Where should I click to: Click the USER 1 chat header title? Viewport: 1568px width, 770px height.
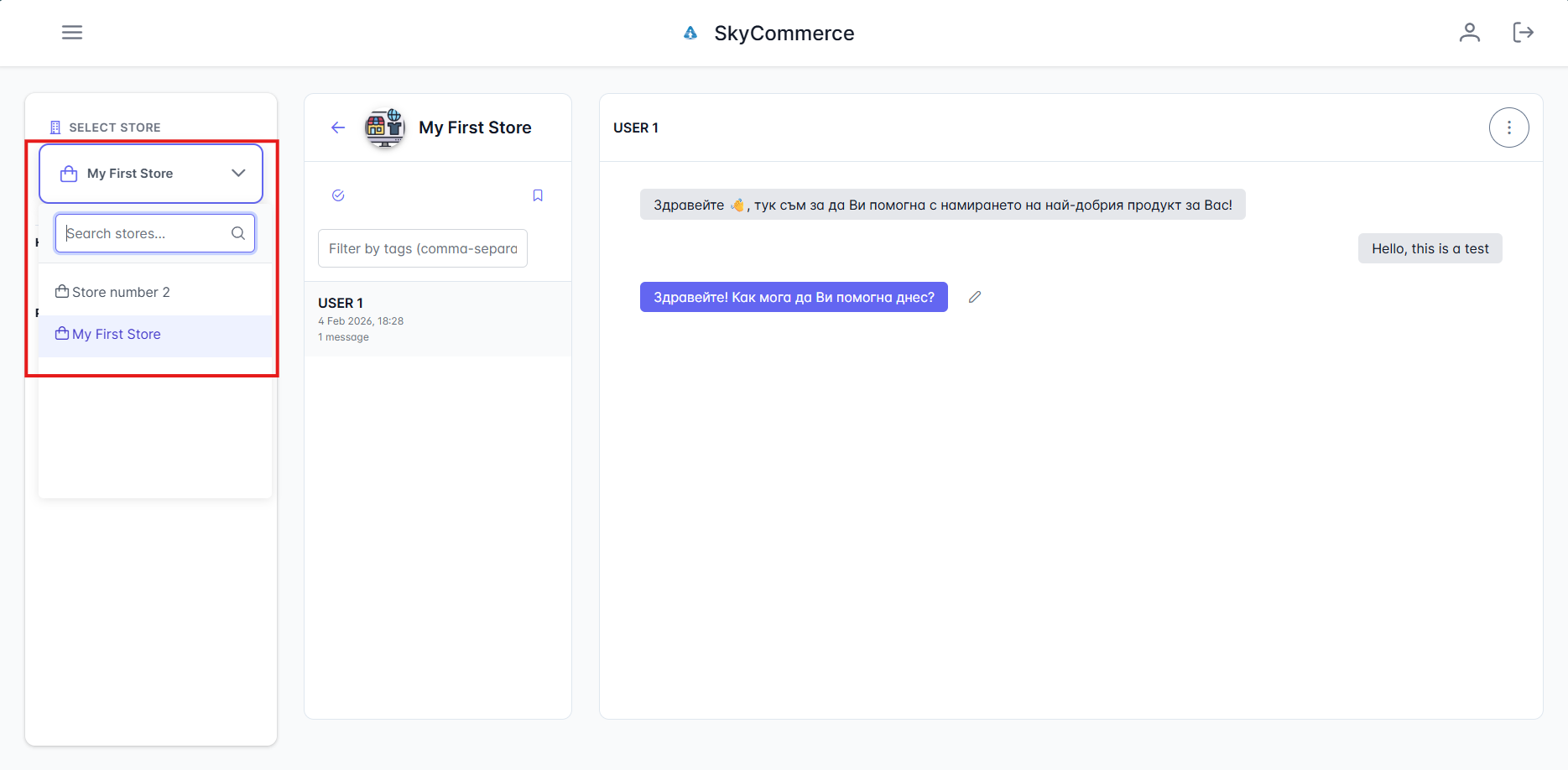pos(636,127)
